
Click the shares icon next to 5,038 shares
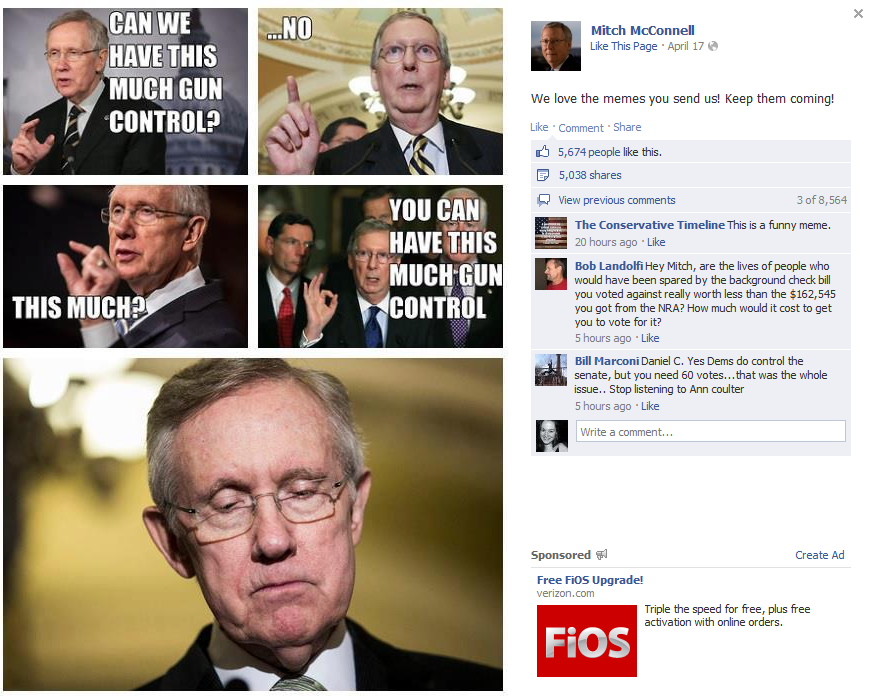(543, 175)
